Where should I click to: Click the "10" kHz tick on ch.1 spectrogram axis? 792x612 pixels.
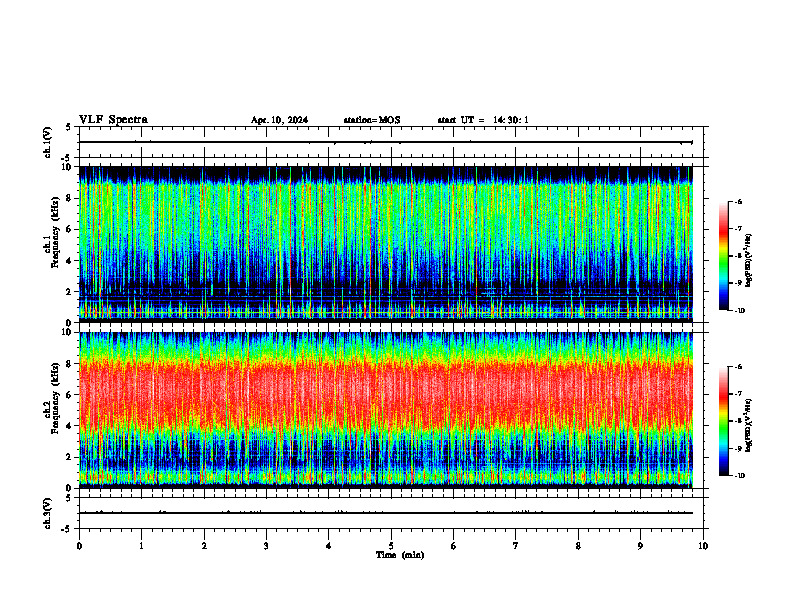(x=68, y=167)
